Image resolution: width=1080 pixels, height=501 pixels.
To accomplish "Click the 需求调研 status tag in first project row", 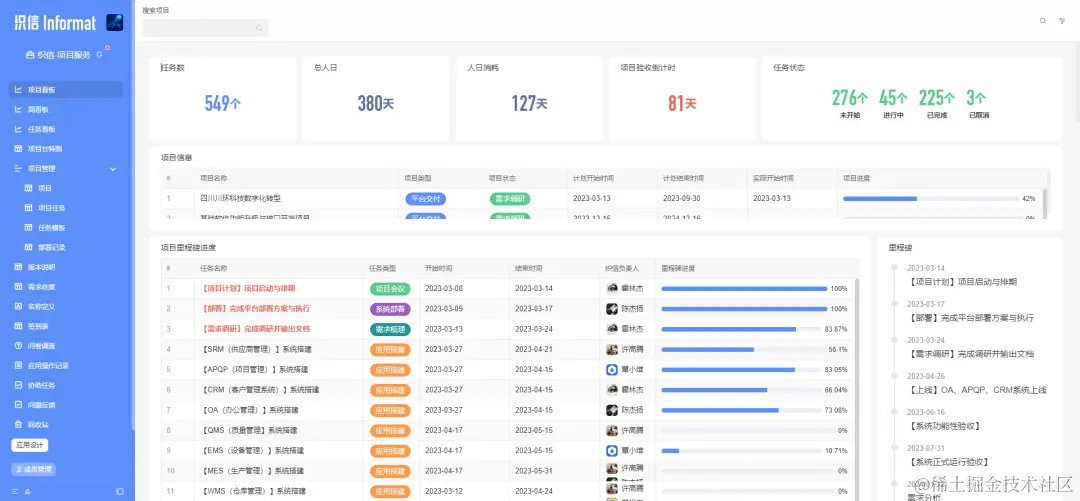I will 510,198.
